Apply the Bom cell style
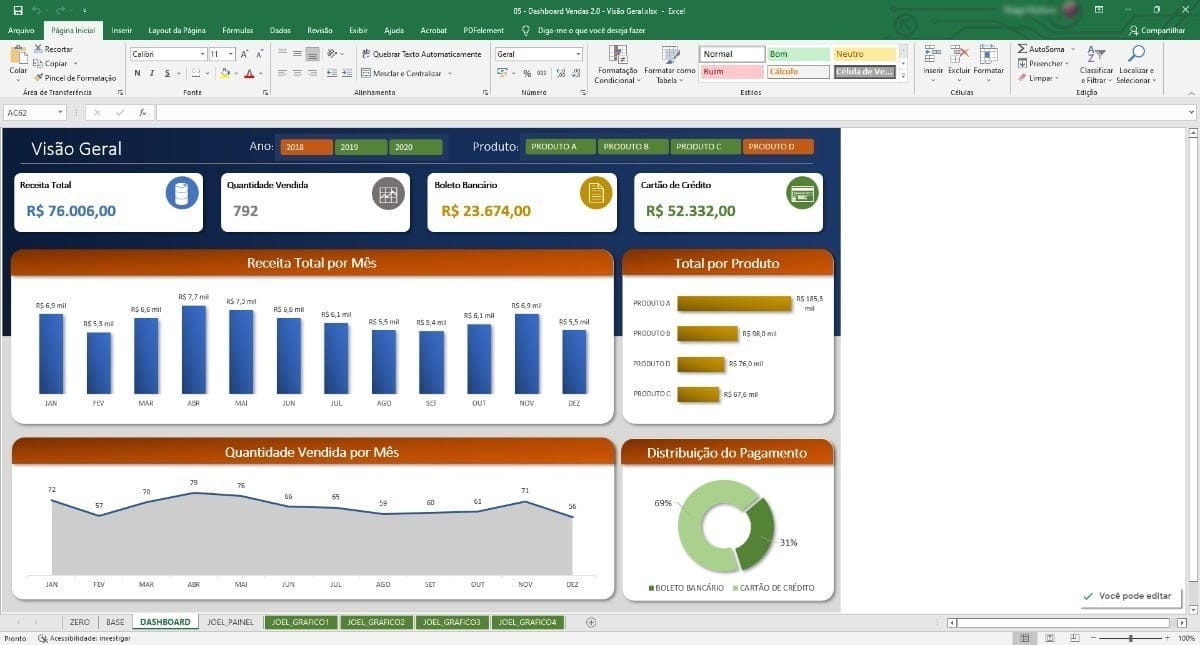The image size is (1200, 645). 798,54
